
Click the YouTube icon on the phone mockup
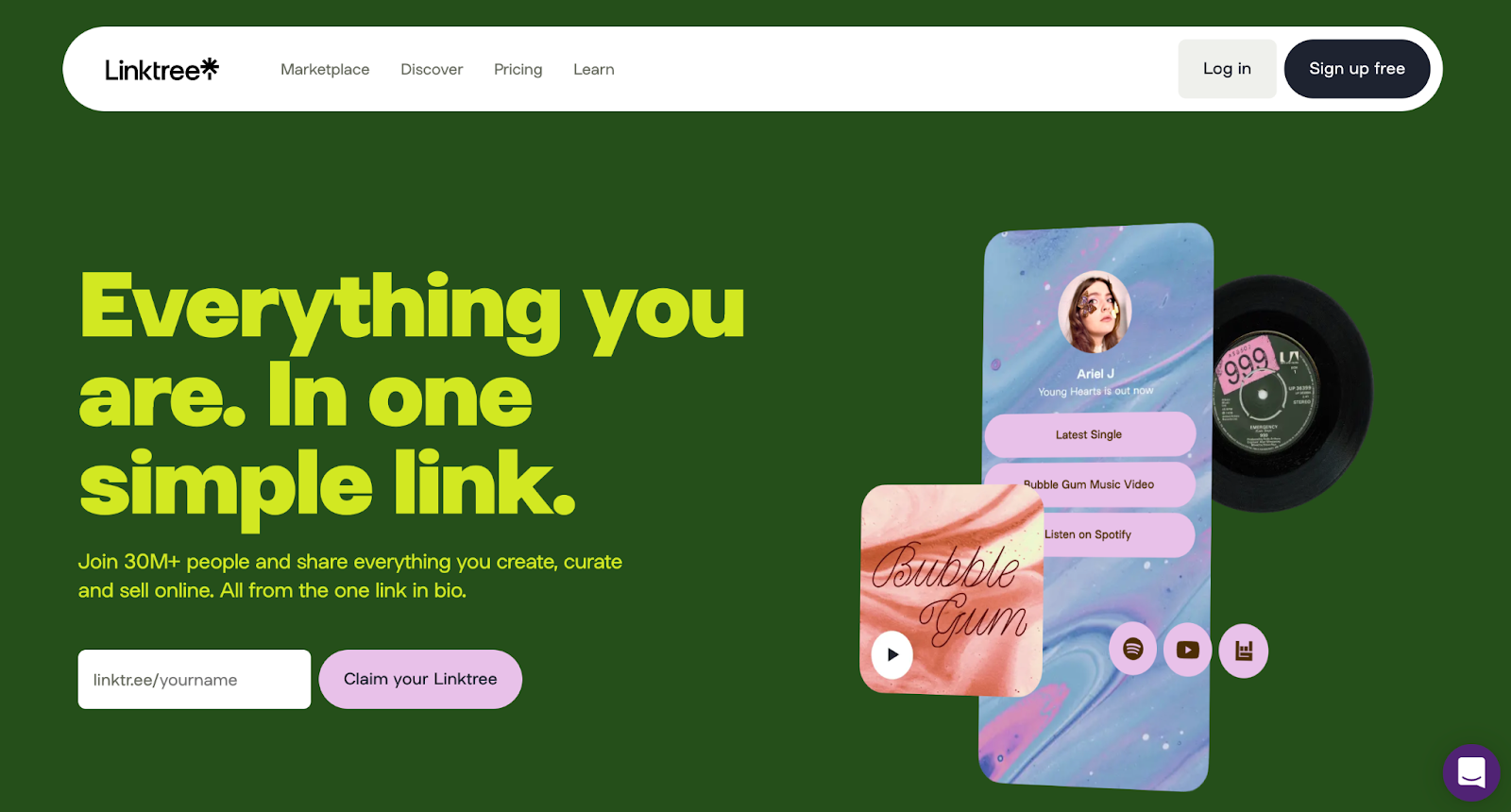(1188, 650)
